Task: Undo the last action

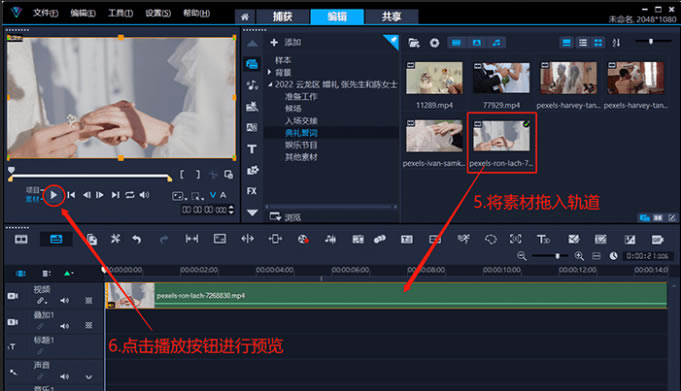Action: (136, 239)
